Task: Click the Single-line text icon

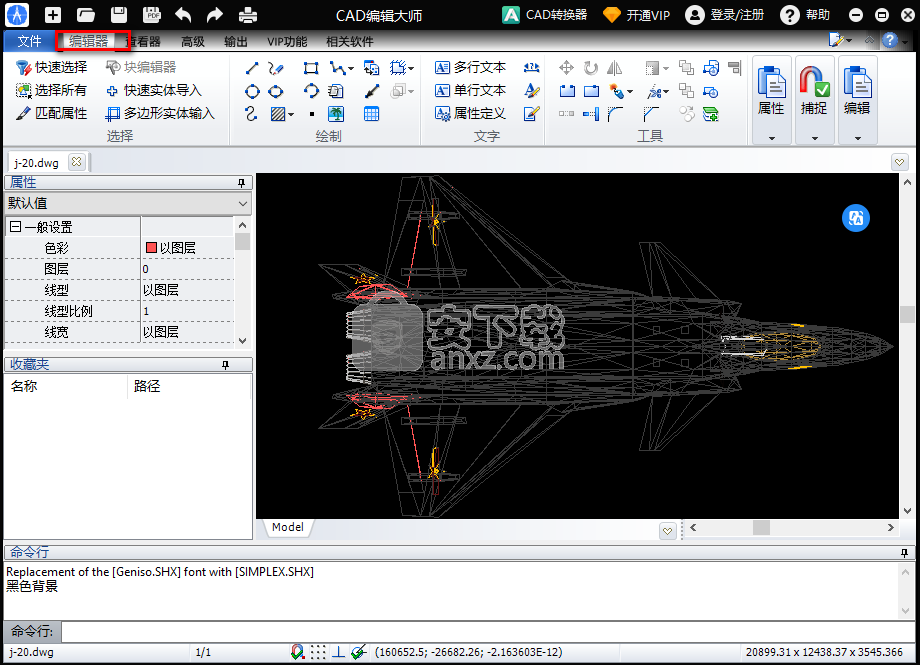Action: tap(442, 90)
